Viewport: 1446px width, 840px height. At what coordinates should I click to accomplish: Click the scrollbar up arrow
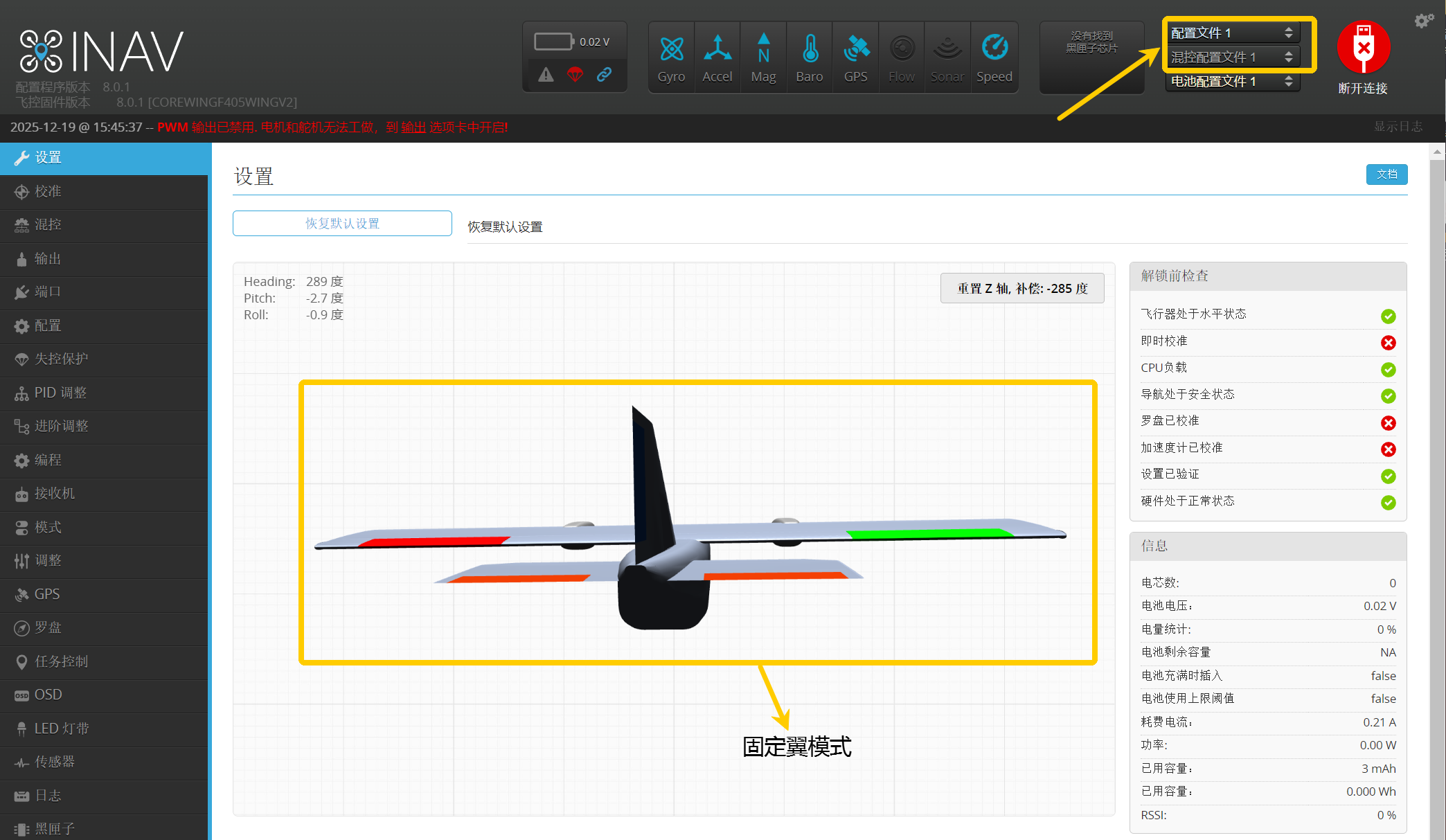point(1437,151)
